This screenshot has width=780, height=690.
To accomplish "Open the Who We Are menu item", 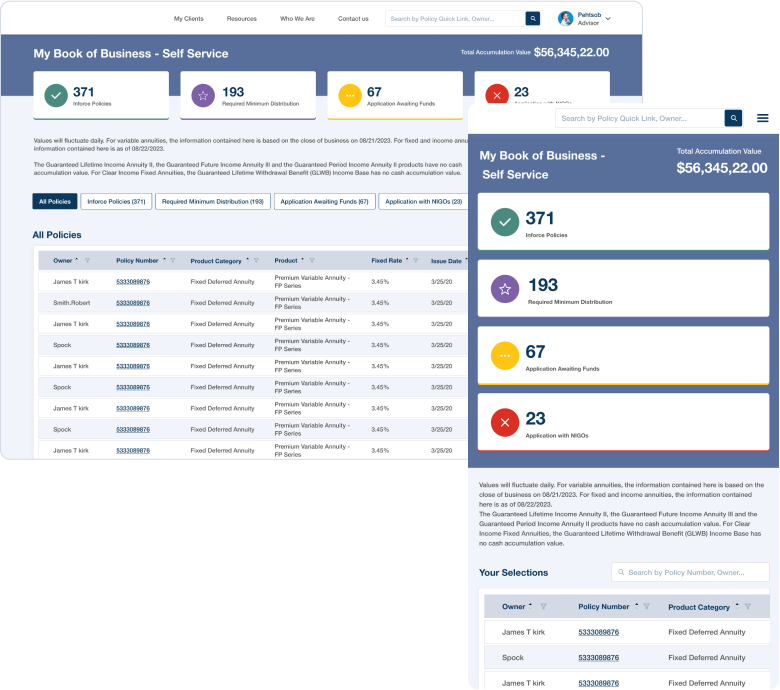I will [297, 19].
